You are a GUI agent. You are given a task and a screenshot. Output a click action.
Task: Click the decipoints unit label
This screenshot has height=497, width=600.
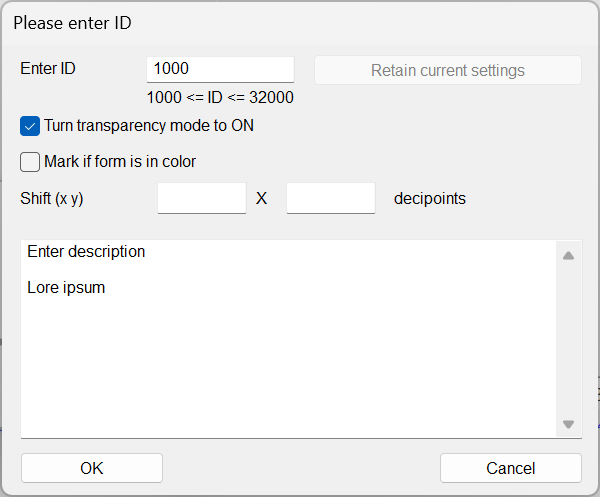click(430, 198)
